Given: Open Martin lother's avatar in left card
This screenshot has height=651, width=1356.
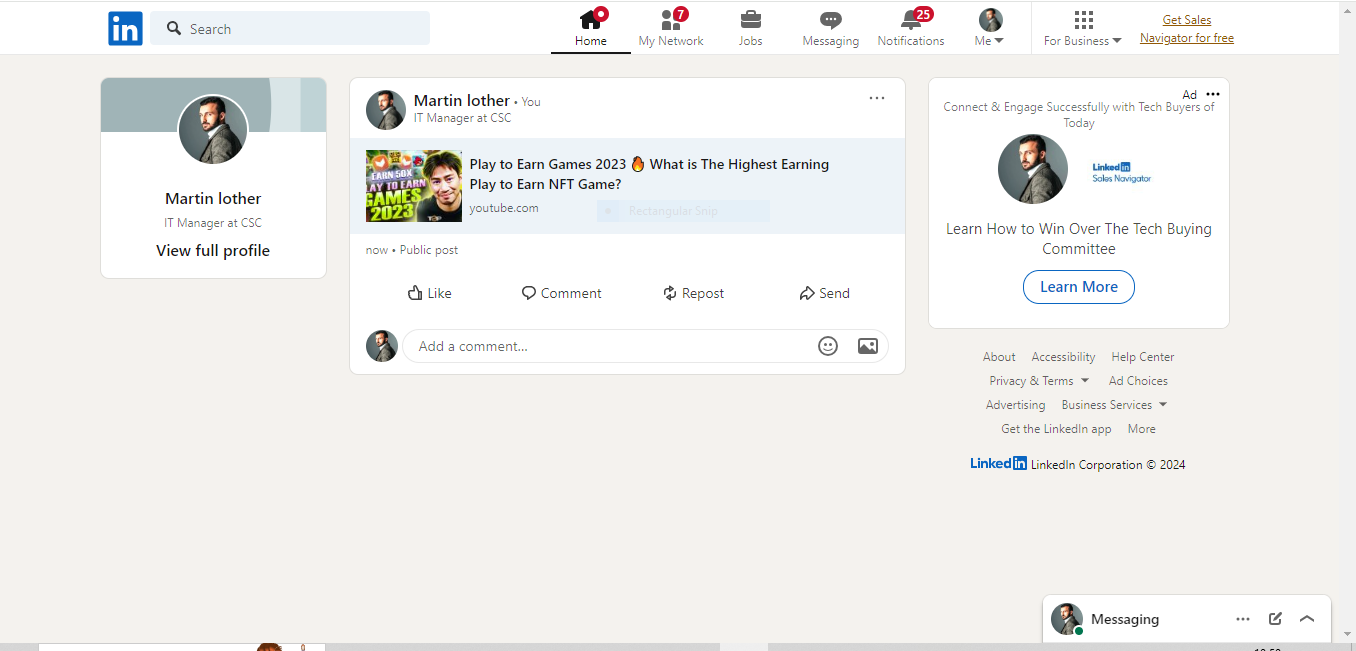Looking at the screenshot, I should (213, 130).
